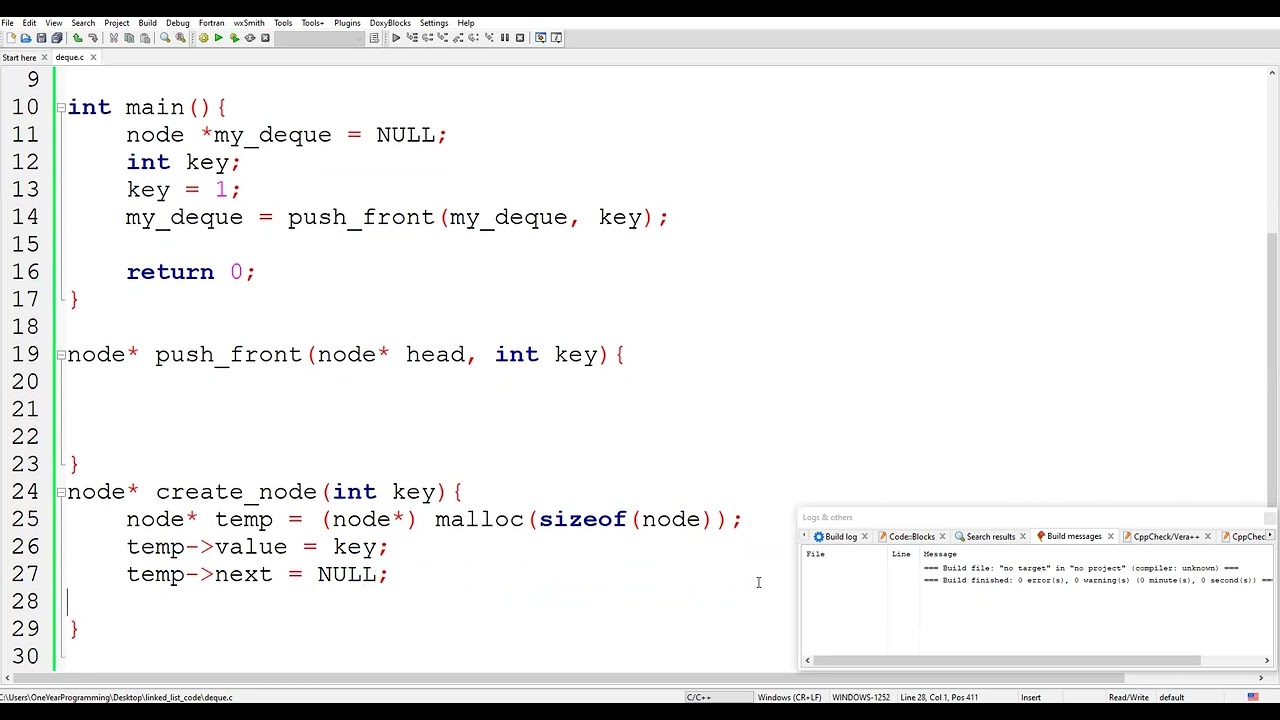
Task: Close the Build messages tab
Action: click(x=1110, y=537)
